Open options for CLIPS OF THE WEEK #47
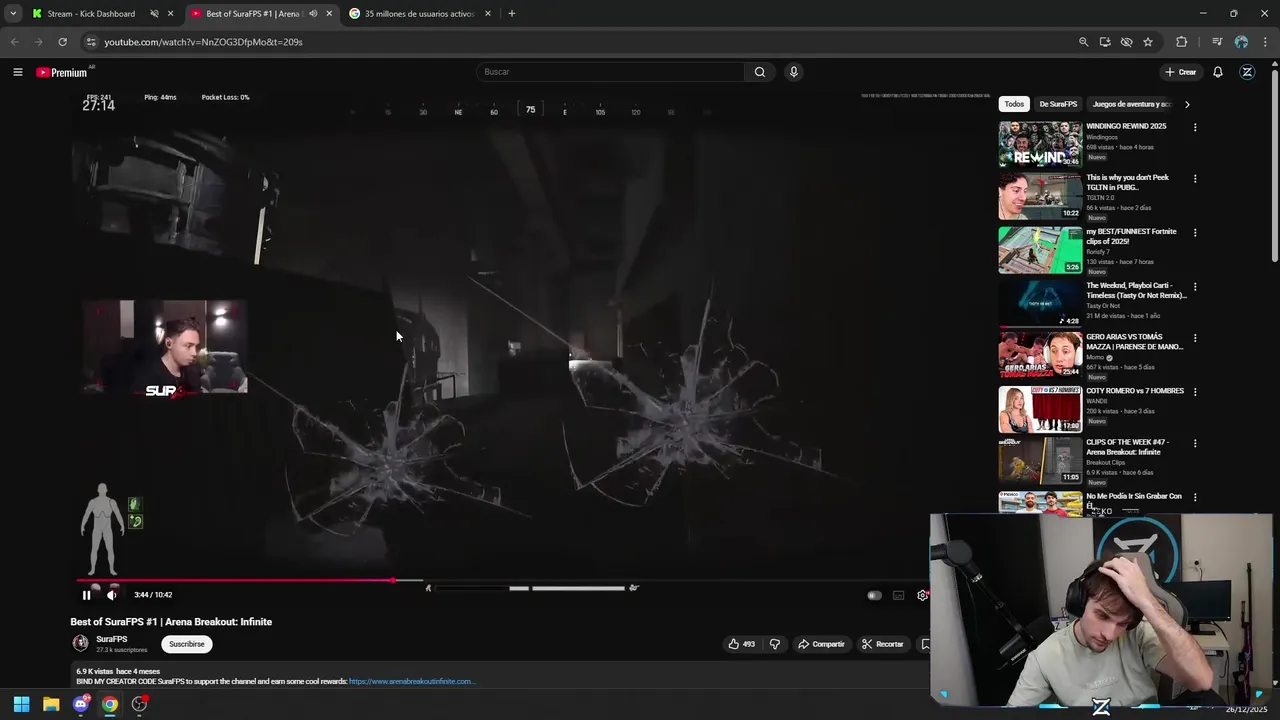This screenshot has height=720, width=1280. pyautogui.click(x=1195, y=443)
